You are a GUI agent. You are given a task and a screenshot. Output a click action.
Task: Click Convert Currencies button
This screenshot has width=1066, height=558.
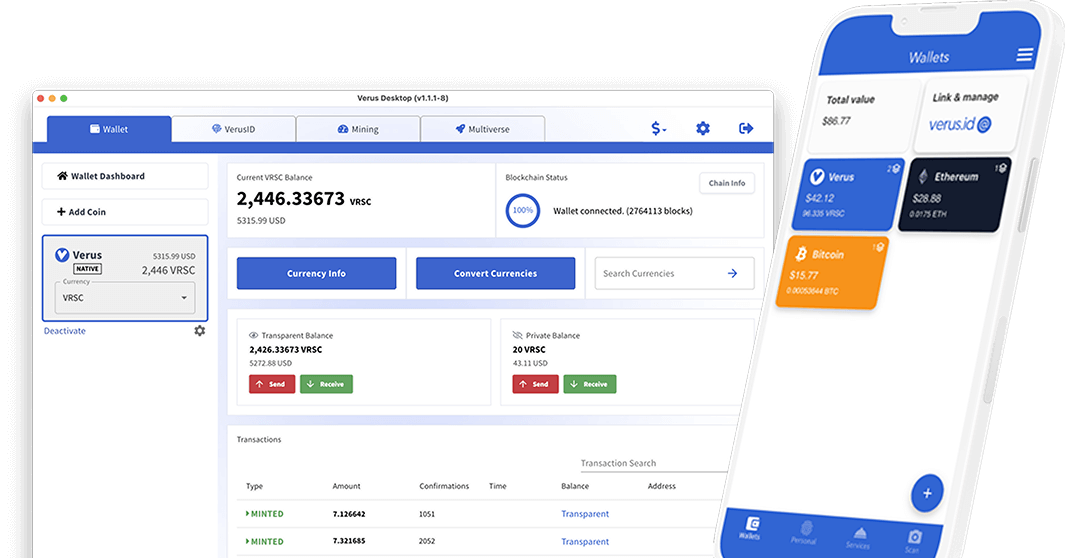tap(496, 273)
